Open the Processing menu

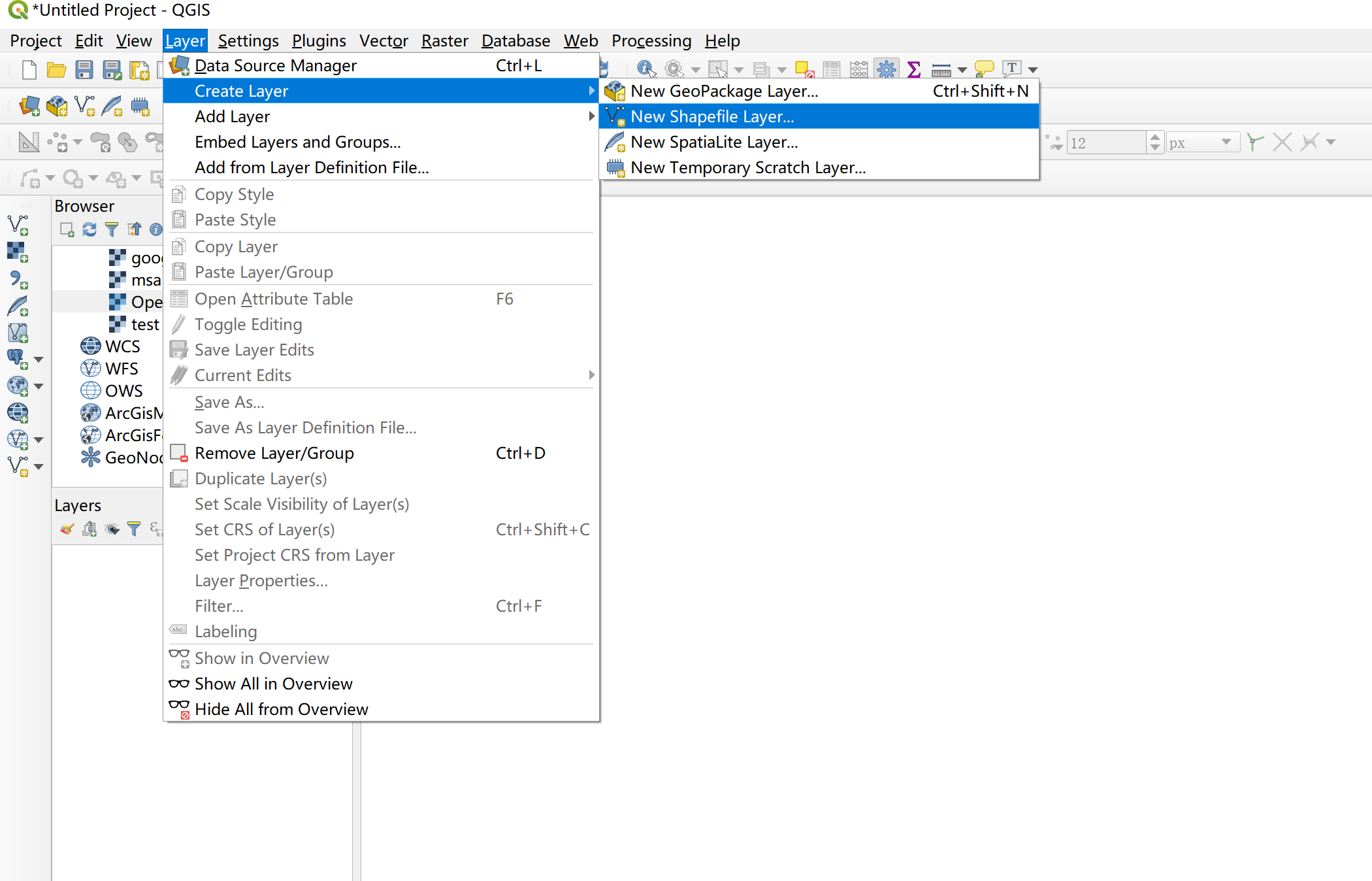point(651,41)
